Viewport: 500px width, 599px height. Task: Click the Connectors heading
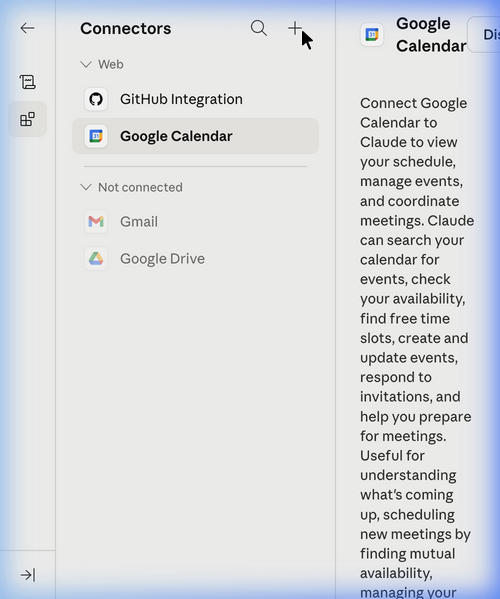click(126, 28)
